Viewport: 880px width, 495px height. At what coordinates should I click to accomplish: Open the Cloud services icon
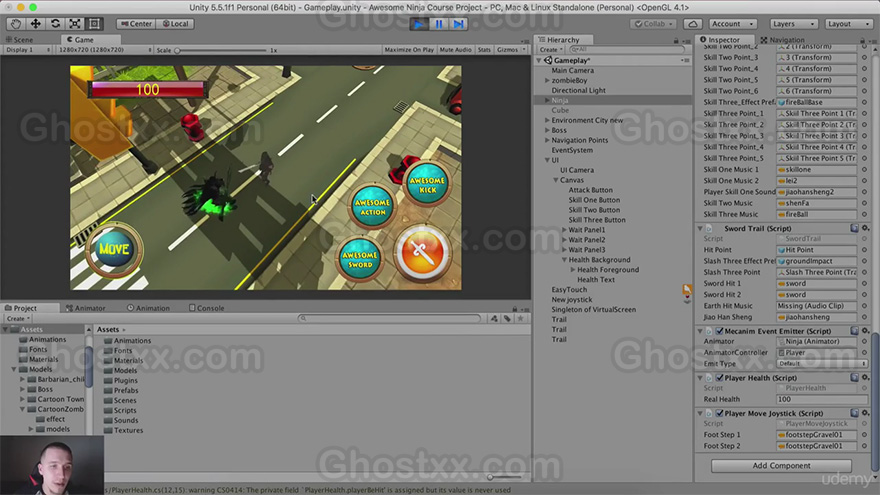(x=693, y=24)
